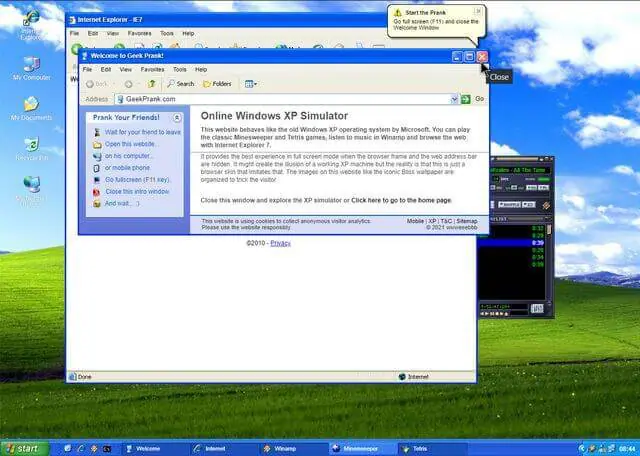Click the orange Winamp lightning logo

[x=546, y=205]
